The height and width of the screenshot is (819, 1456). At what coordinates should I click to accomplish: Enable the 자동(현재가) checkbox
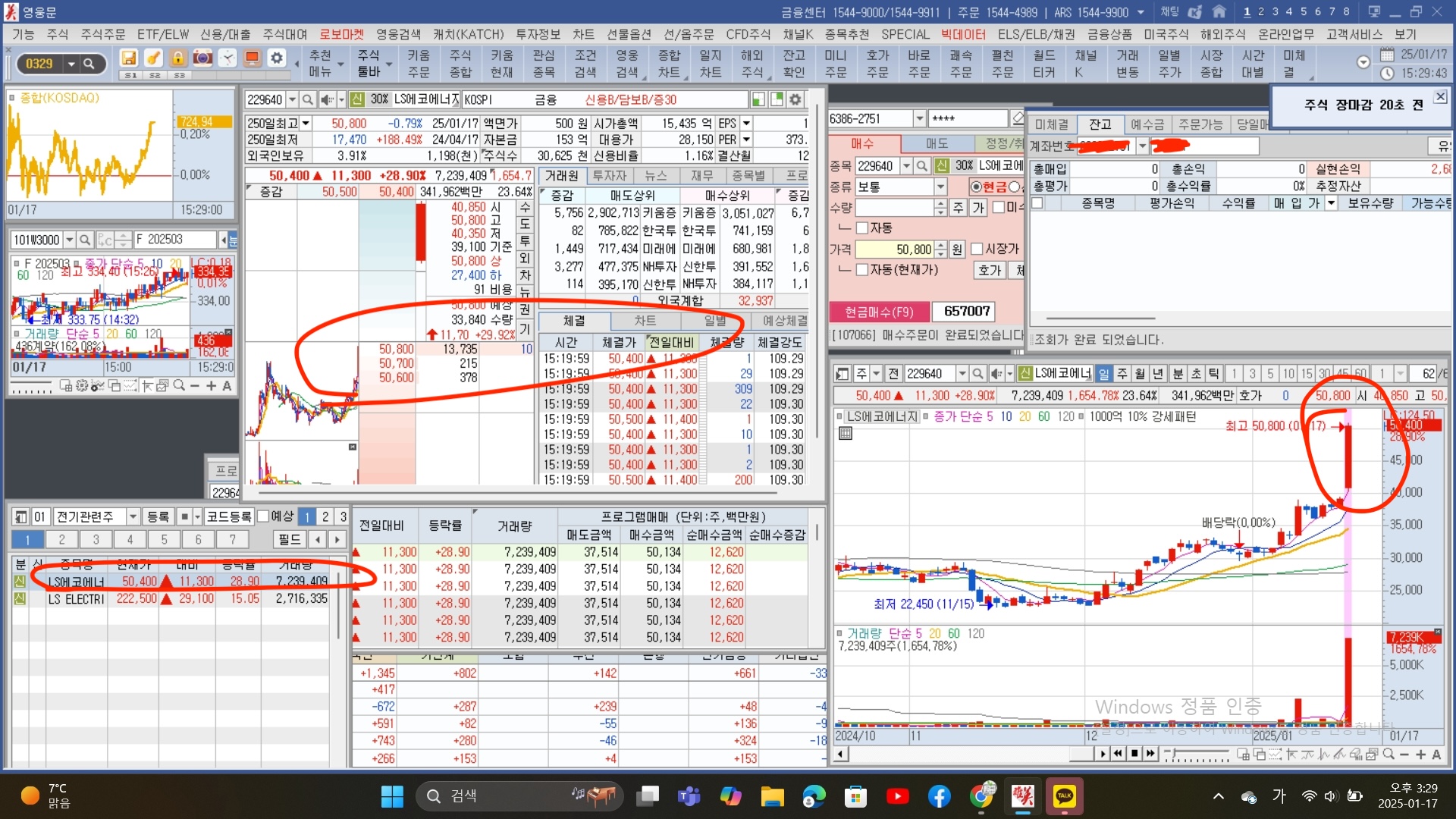coord(862,270)
